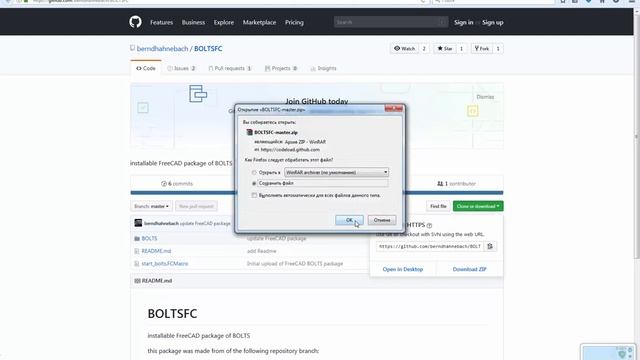Open the BOLTS folder link
Screen dimensions: 640x360
[149, 238]
